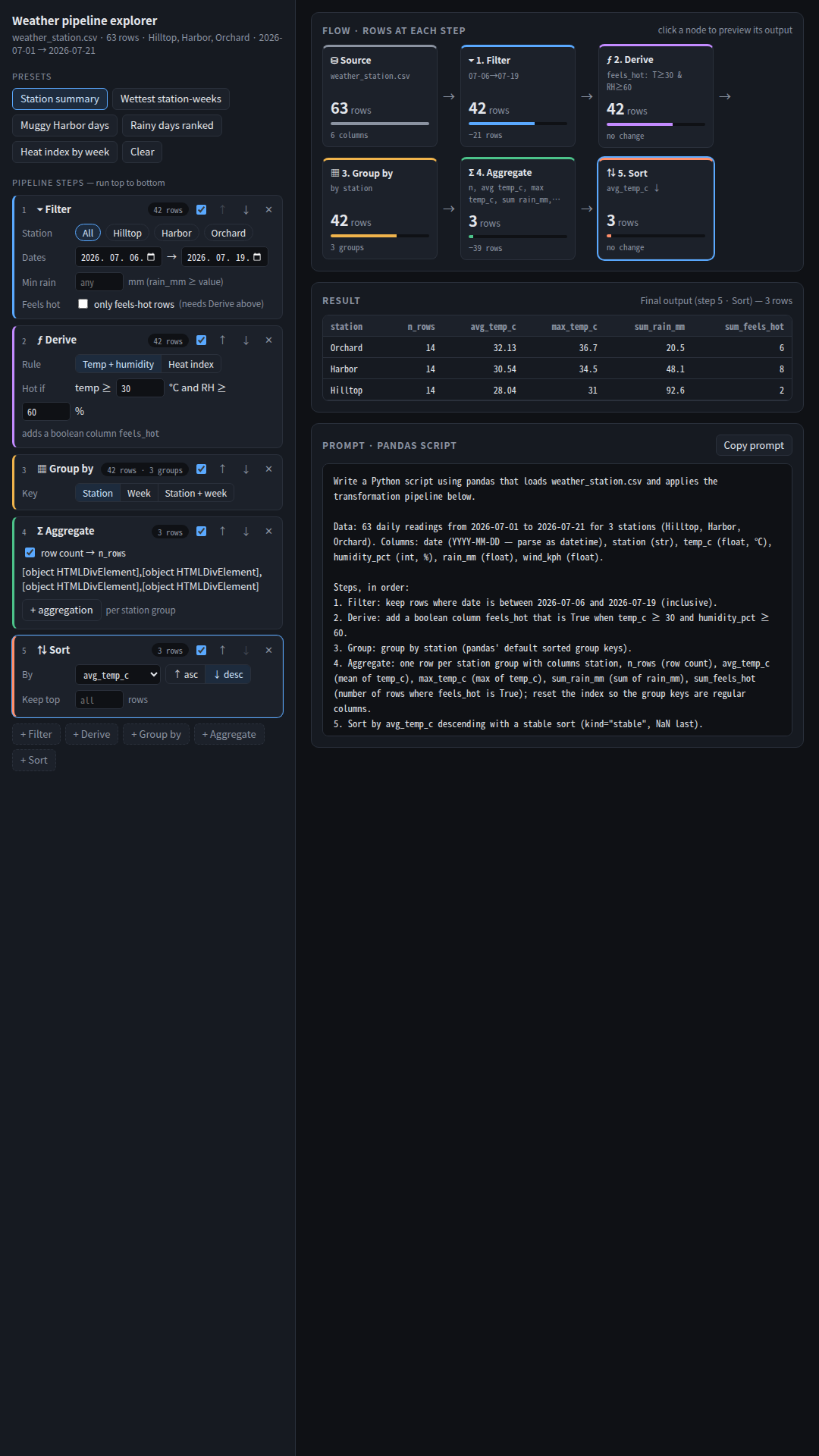
Task: Add a new aggregation
Action: pos(61,610)
